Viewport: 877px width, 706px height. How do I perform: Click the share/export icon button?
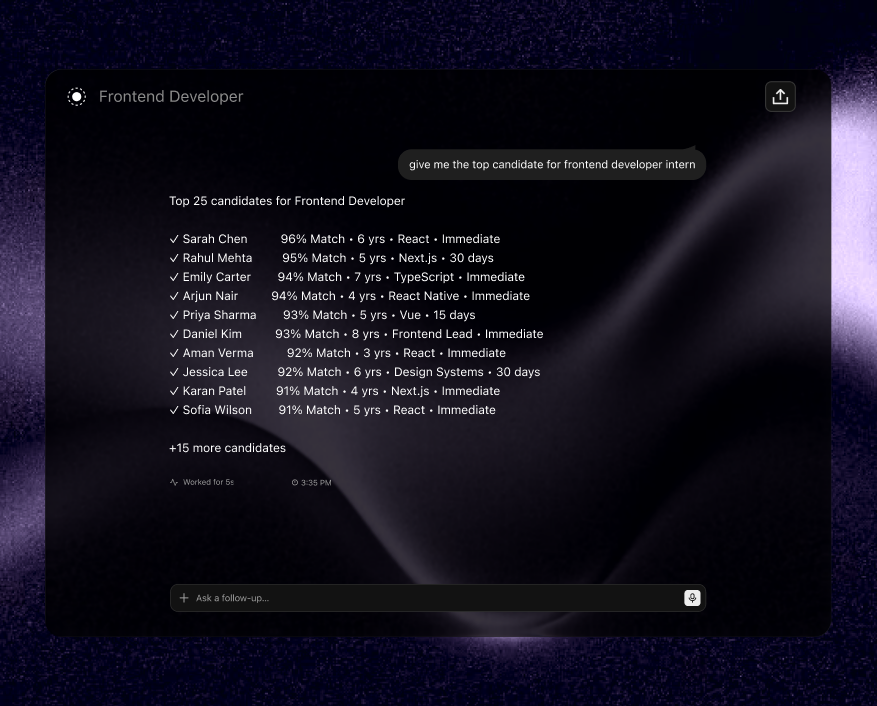pos(780,97)
